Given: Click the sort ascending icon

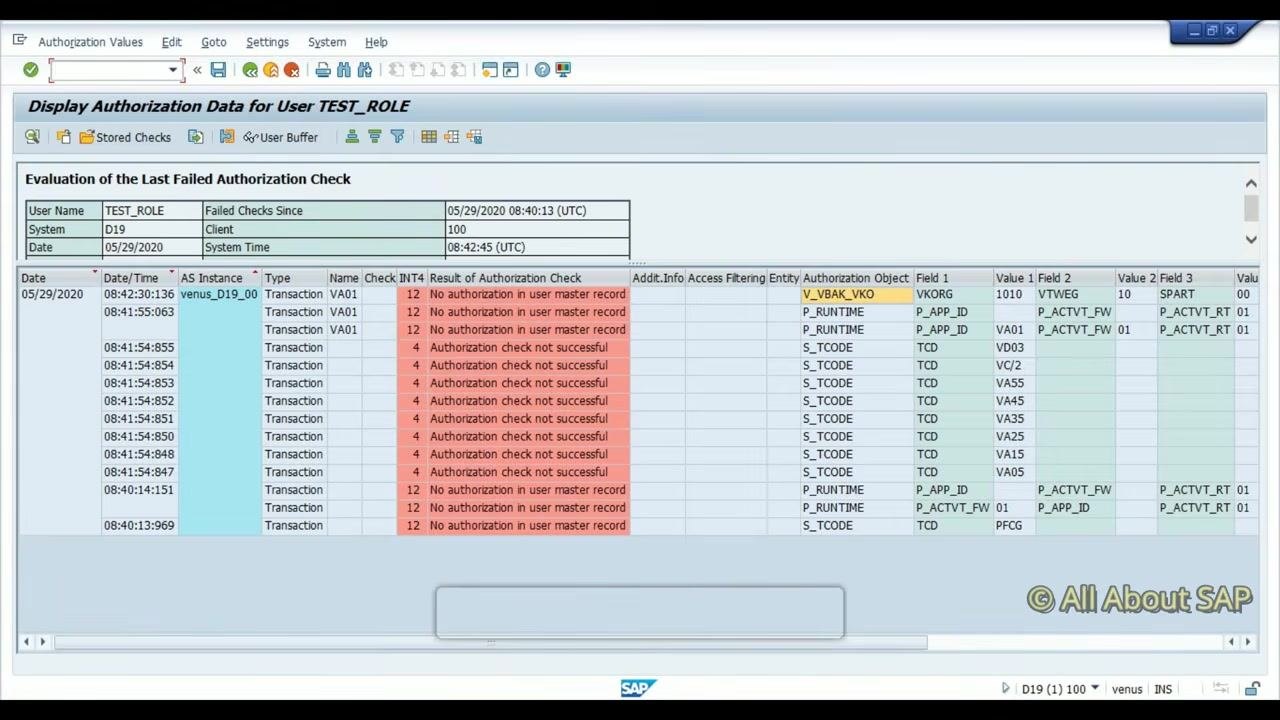Looking at the screenshot, I should click(352, 137).
